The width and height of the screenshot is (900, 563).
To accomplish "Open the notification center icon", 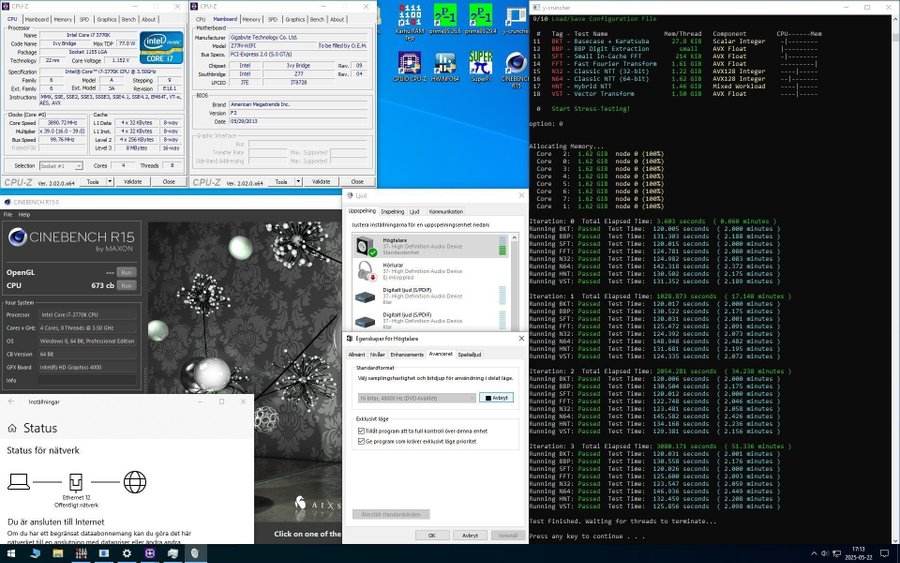I will (x=885, y=553).
